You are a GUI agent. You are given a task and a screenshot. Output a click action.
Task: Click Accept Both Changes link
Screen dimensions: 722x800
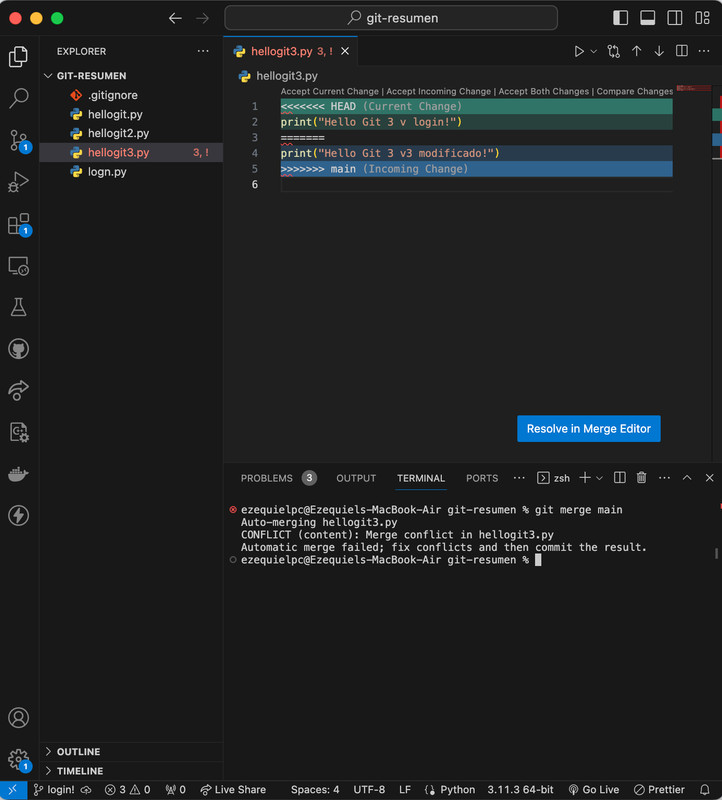click(x=543, y=91)
